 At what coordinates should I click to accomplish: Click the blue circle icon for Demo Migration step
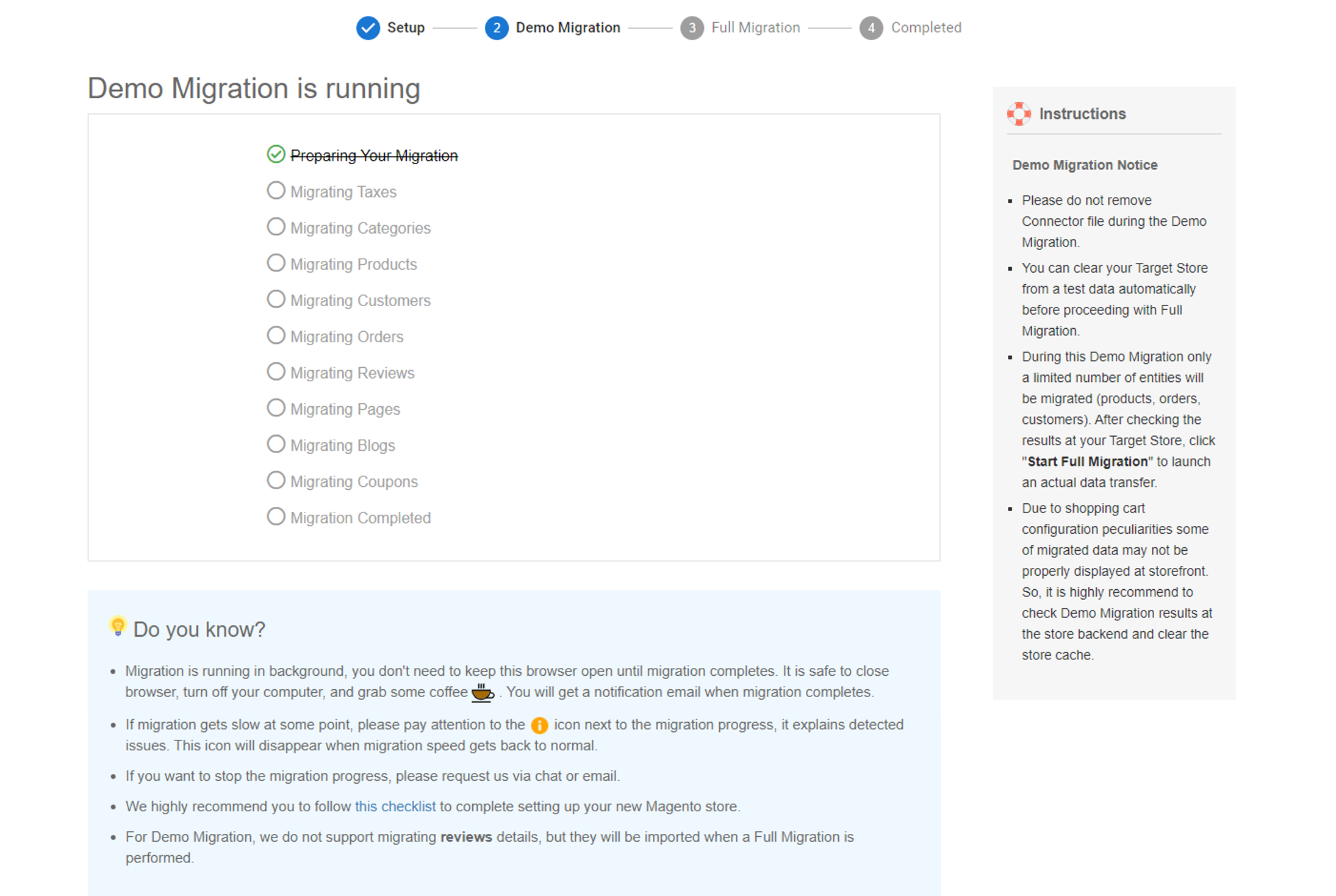[x=494, y=27]
